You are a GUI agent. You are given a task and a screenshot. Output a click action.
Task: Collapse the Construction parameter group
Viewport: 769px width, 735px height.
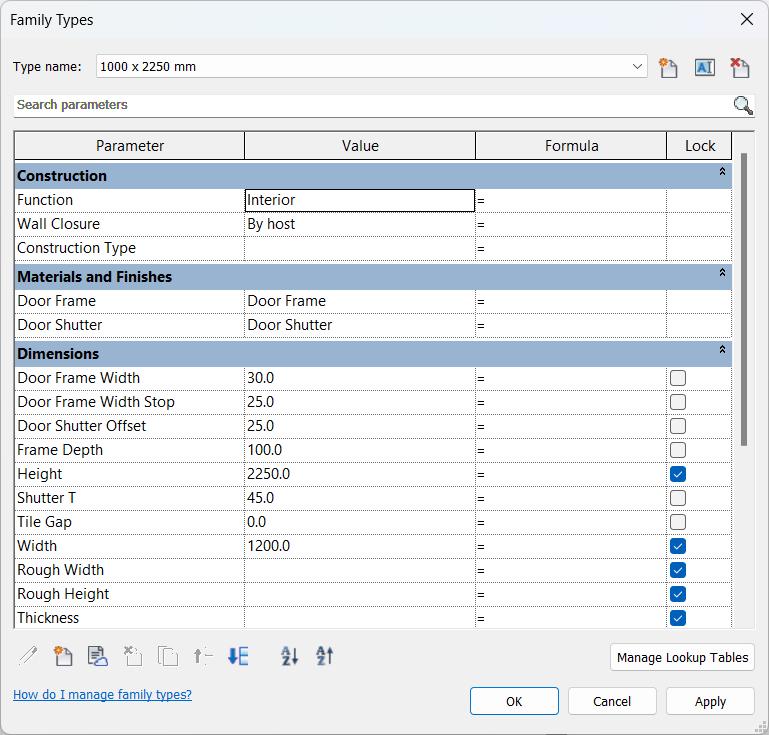click(722, 173)
